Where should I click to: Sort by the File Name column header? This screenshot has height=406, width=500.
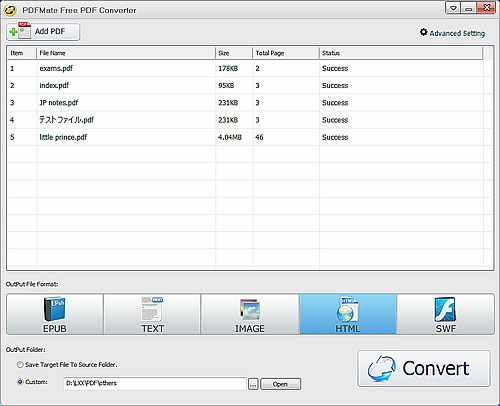[126, 53]
